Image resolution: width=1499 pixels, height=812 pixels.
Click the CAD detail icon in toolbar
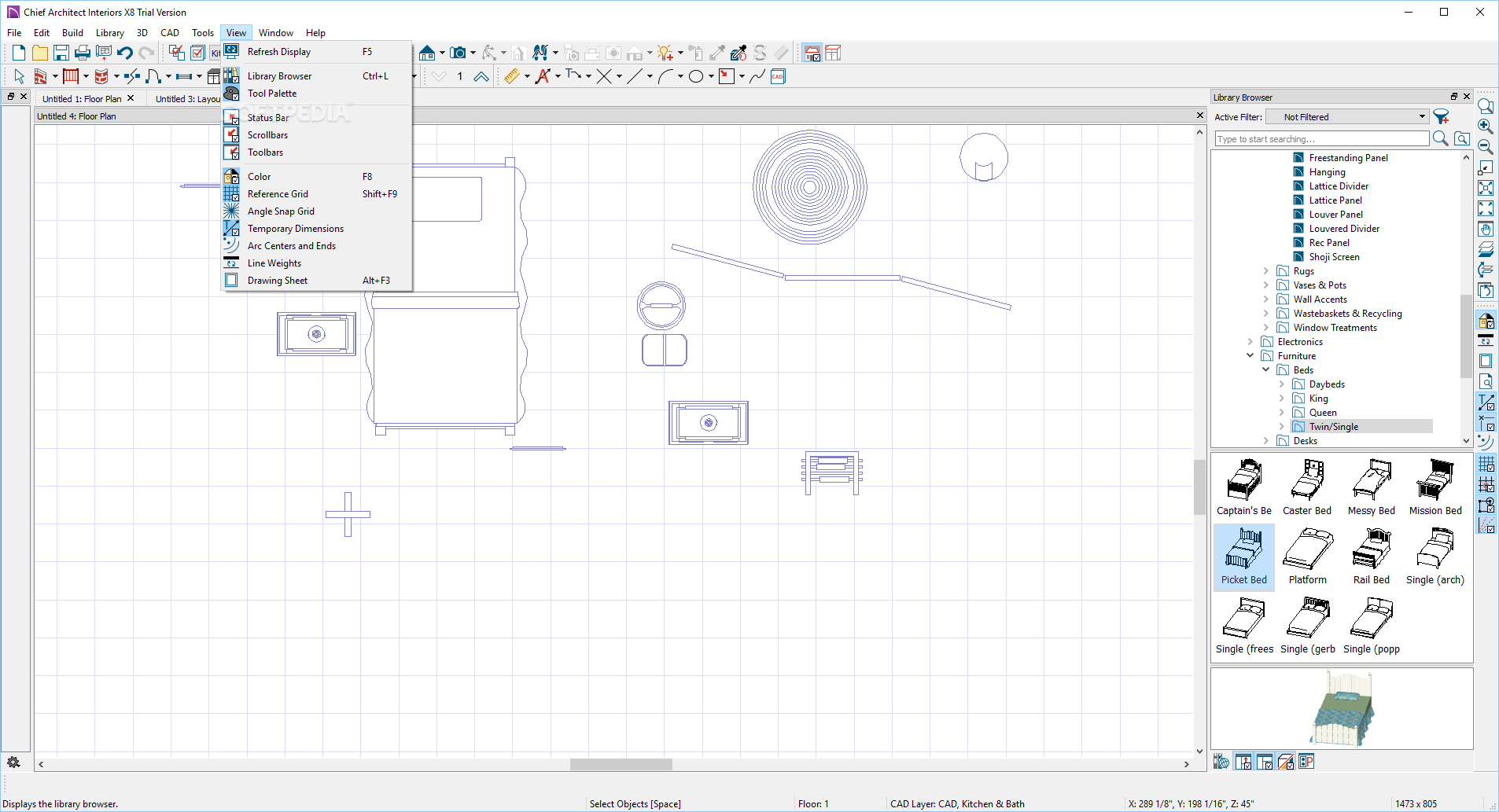[778, 76]
